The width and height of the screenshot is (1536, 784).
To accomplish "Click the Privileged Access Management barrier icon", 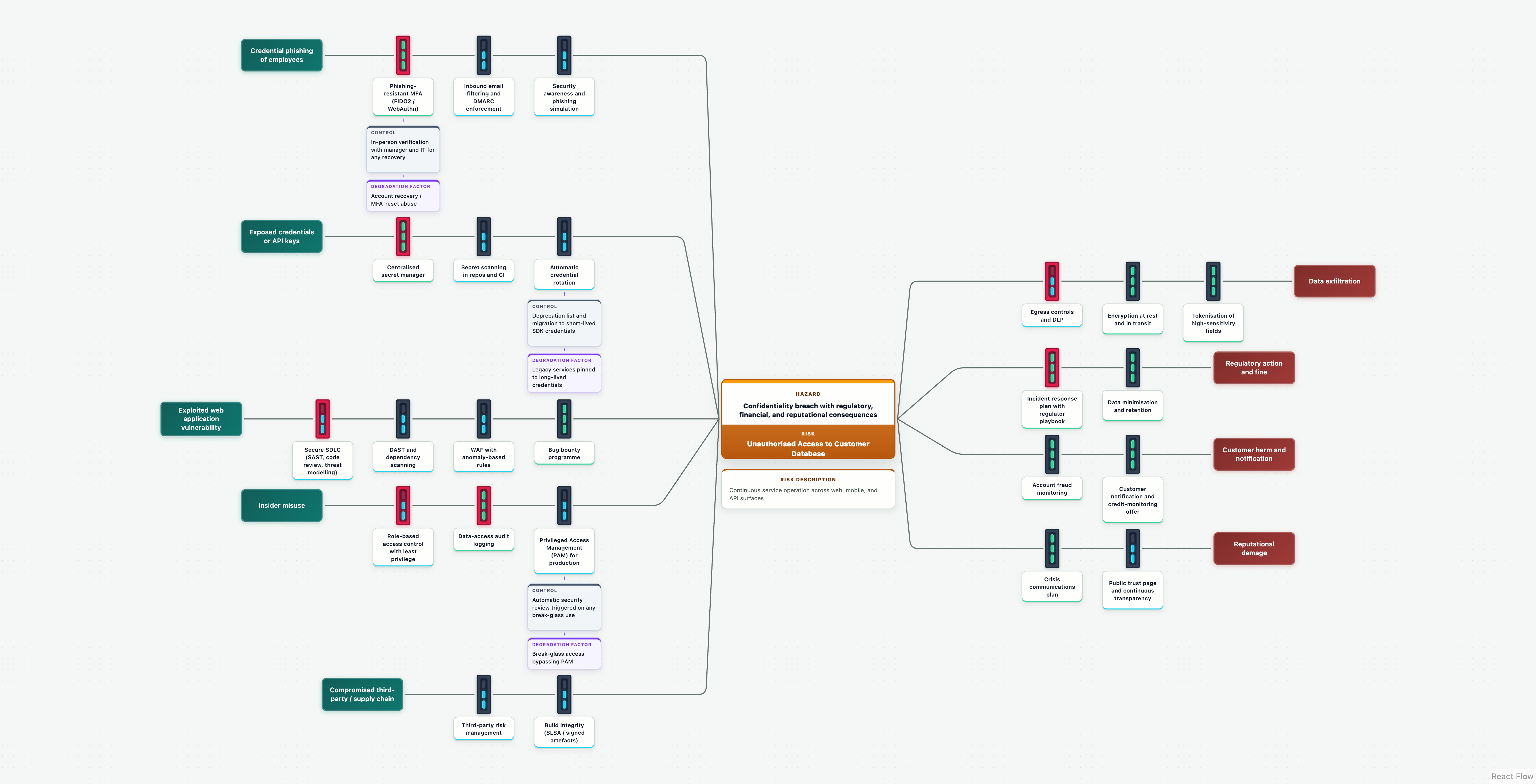I will click(x=564, y=506).
